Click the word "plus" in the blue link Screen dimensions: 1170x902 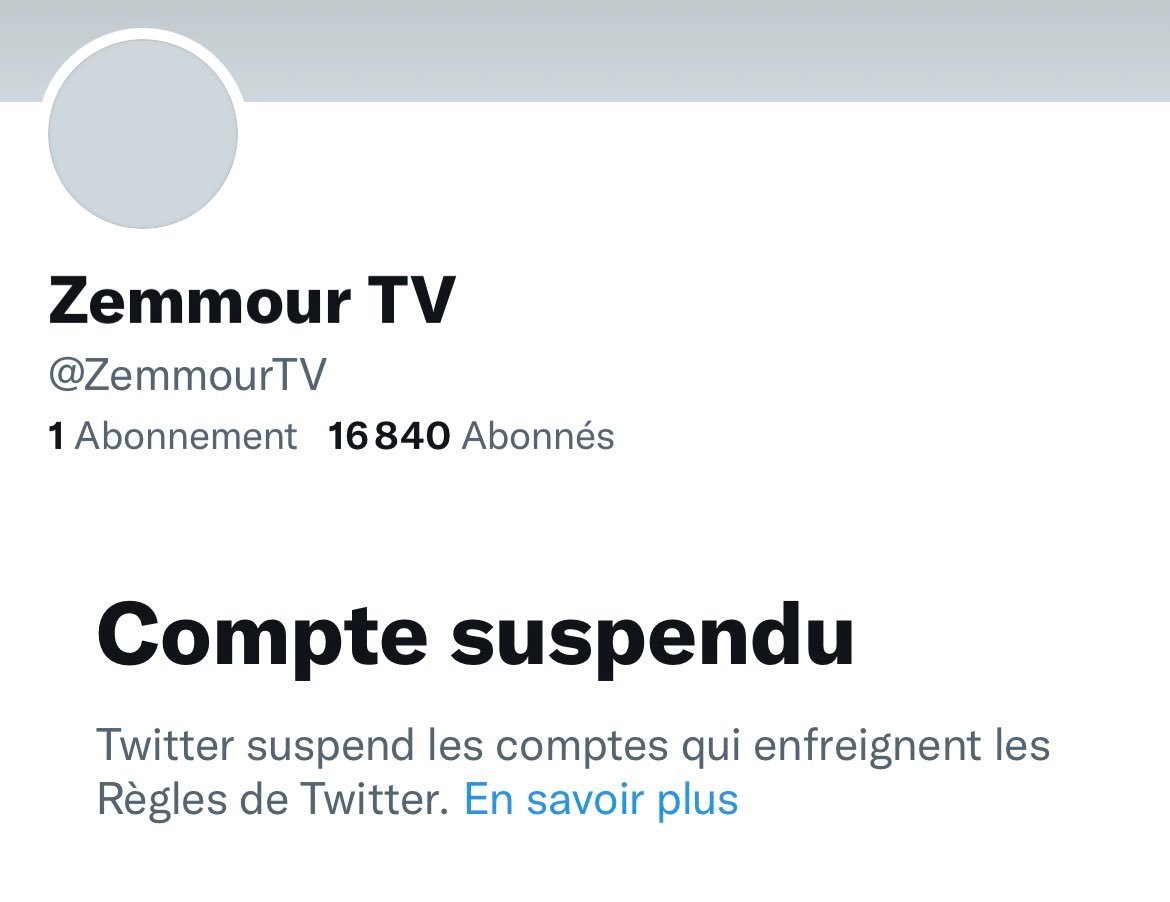click(x=697, y=801)
